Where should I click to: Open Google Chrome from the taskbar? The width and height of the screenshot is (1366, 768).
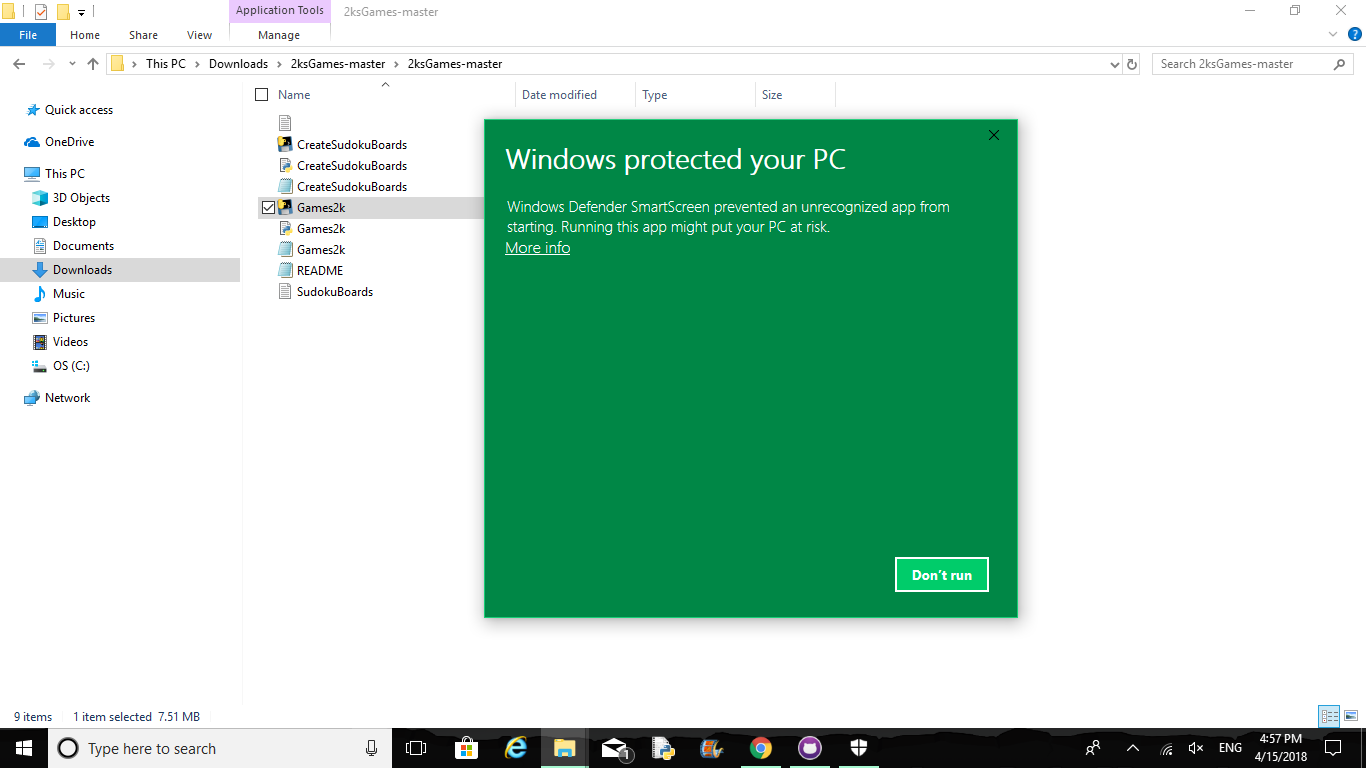[761, 747]
